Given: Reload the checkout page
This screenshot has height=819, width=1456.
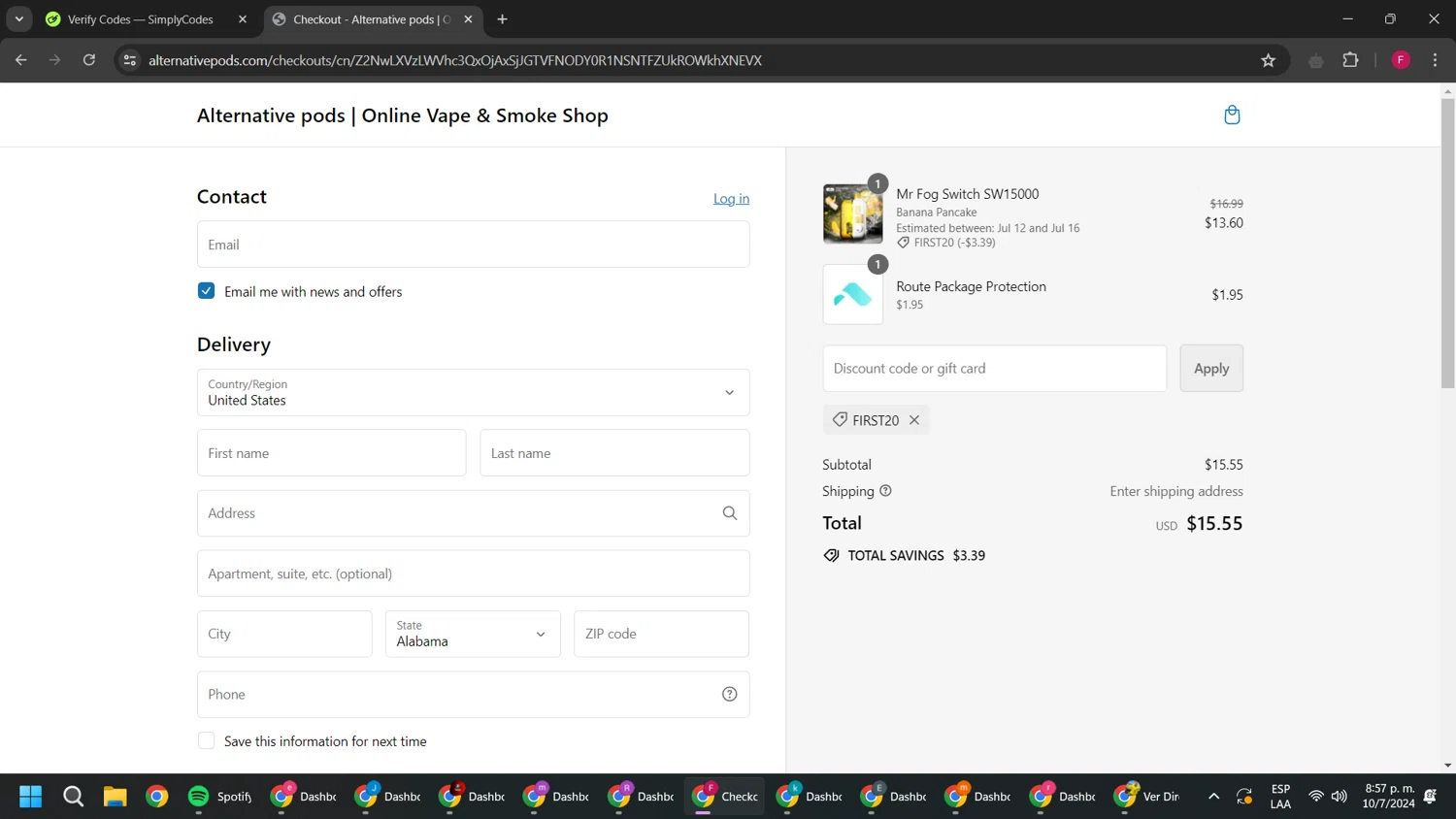Looking at the screenshot, I should [x=89, y=60].
